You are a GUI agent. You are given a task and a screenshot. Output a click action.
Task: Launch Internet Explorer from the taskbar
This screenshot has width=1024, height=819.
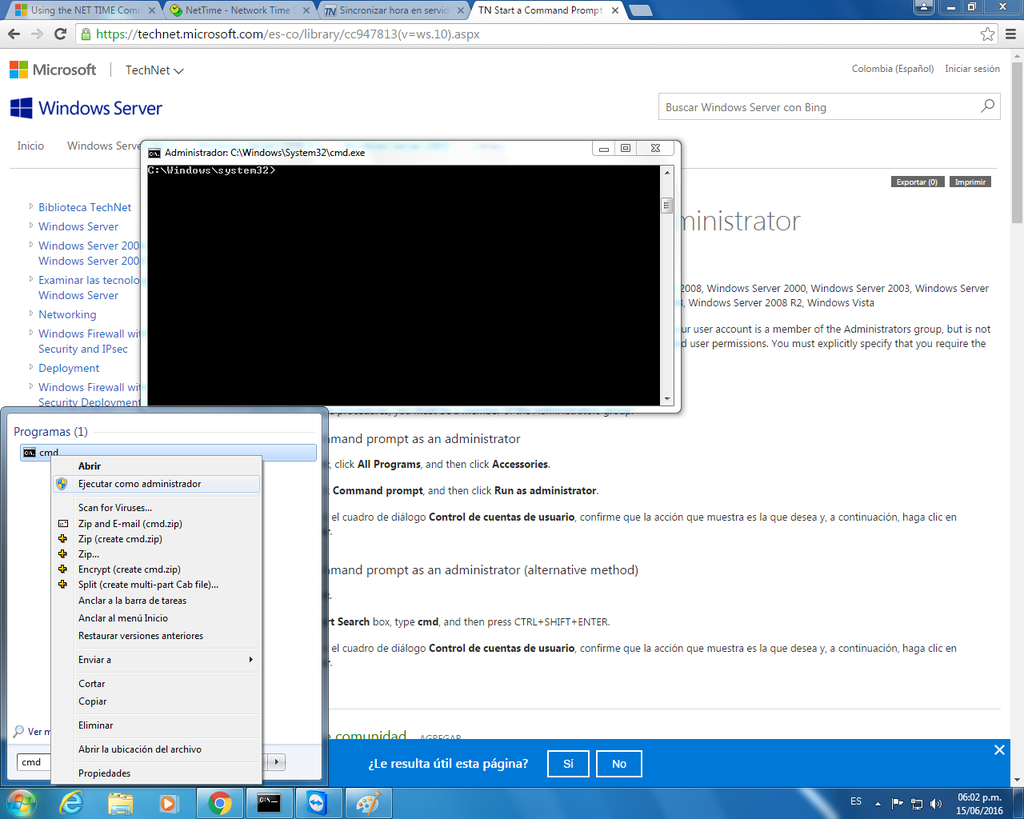(x=71, y=803)
